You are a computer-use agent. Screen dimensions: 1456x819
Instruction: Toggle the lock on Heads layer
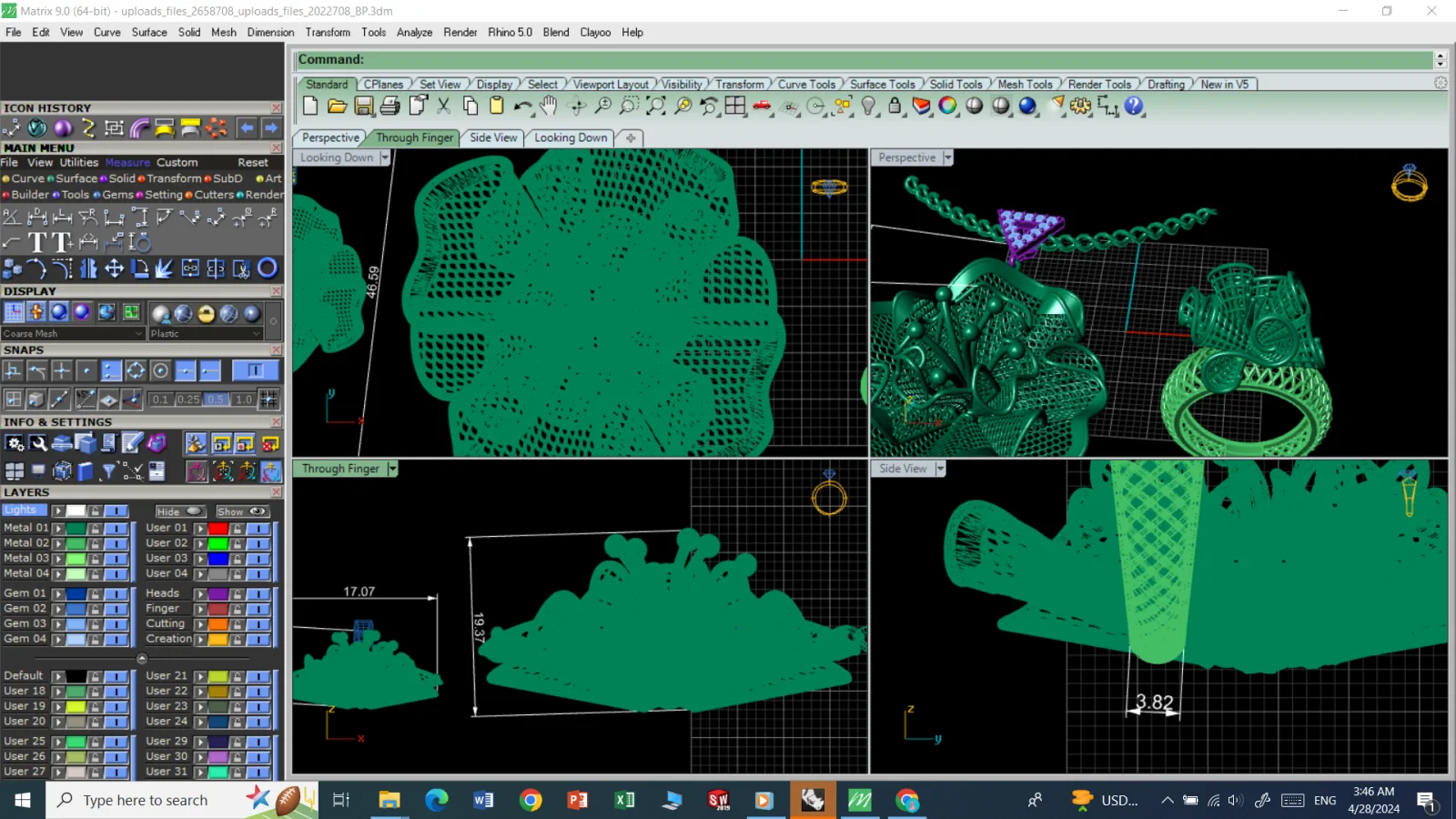point(237,593)
